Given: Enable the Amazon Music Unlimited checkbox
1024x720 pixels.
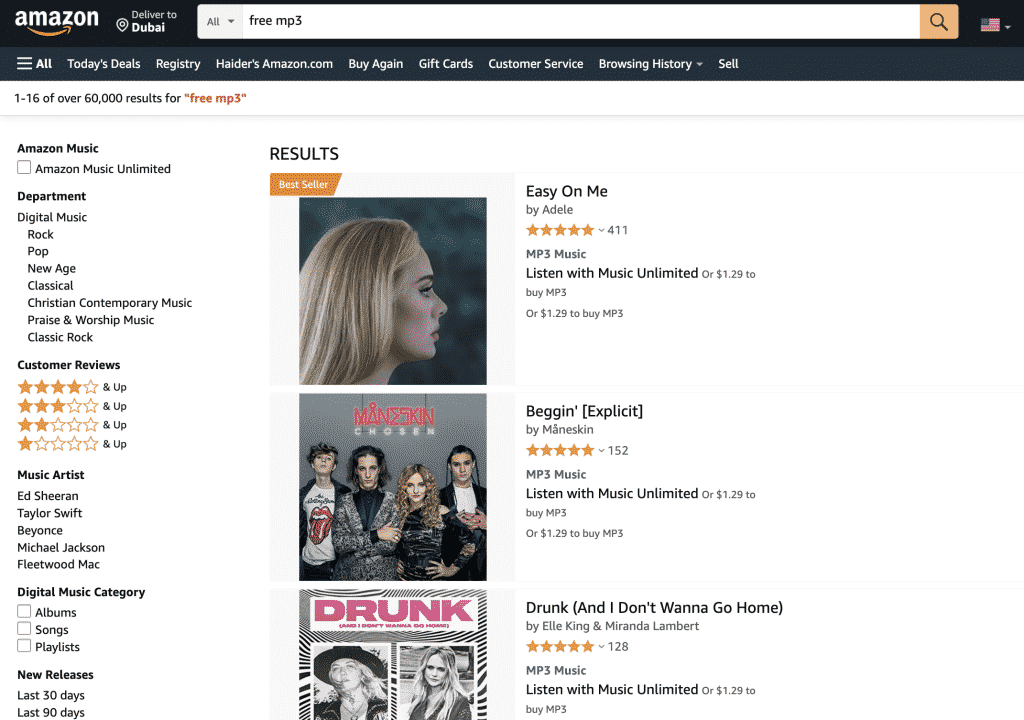Looking at the screenshot, I should click(23, 167).
